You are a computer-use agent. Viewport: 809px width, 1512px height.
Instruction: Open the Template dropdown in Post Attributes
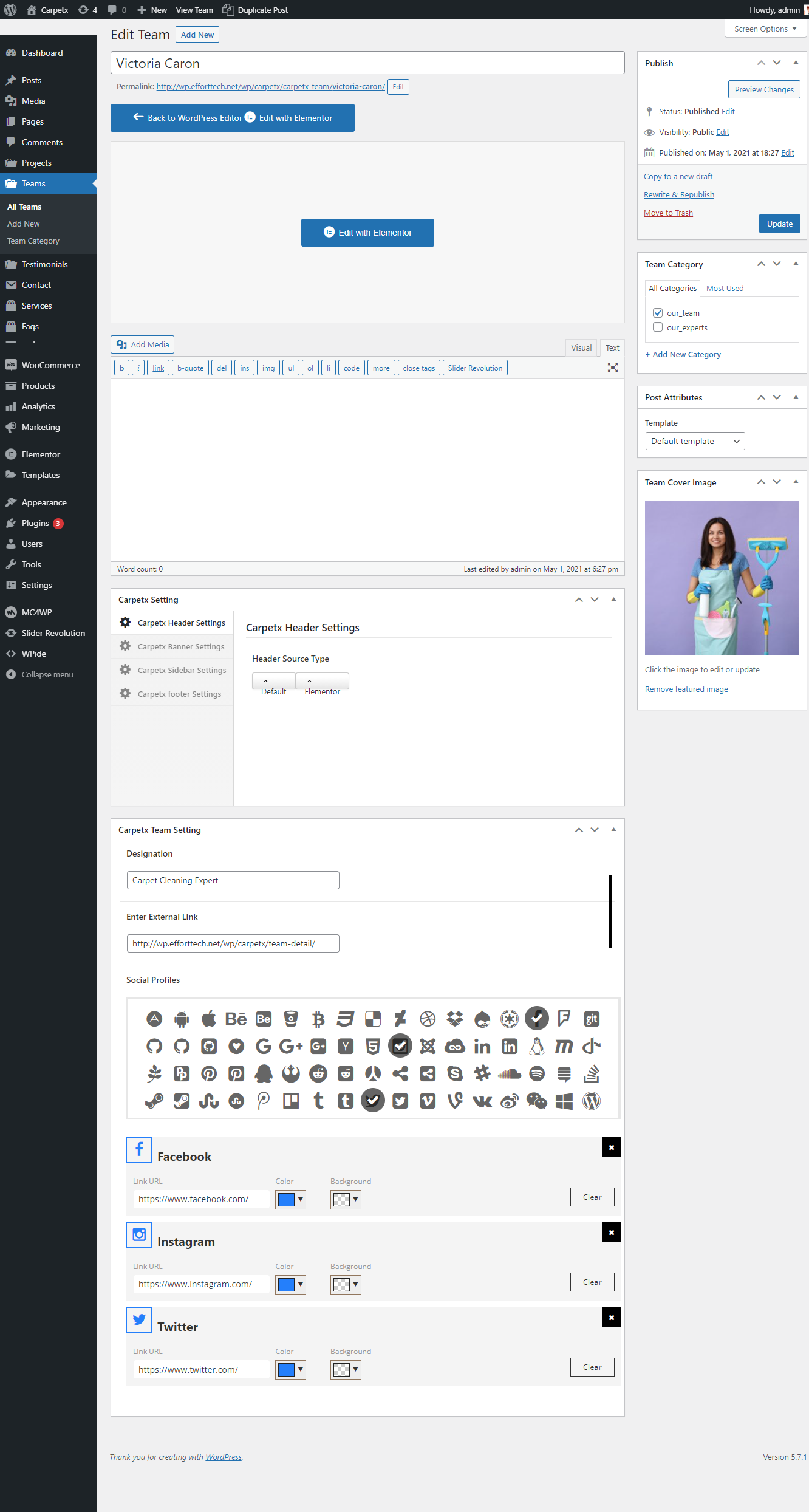click(695, 441)
